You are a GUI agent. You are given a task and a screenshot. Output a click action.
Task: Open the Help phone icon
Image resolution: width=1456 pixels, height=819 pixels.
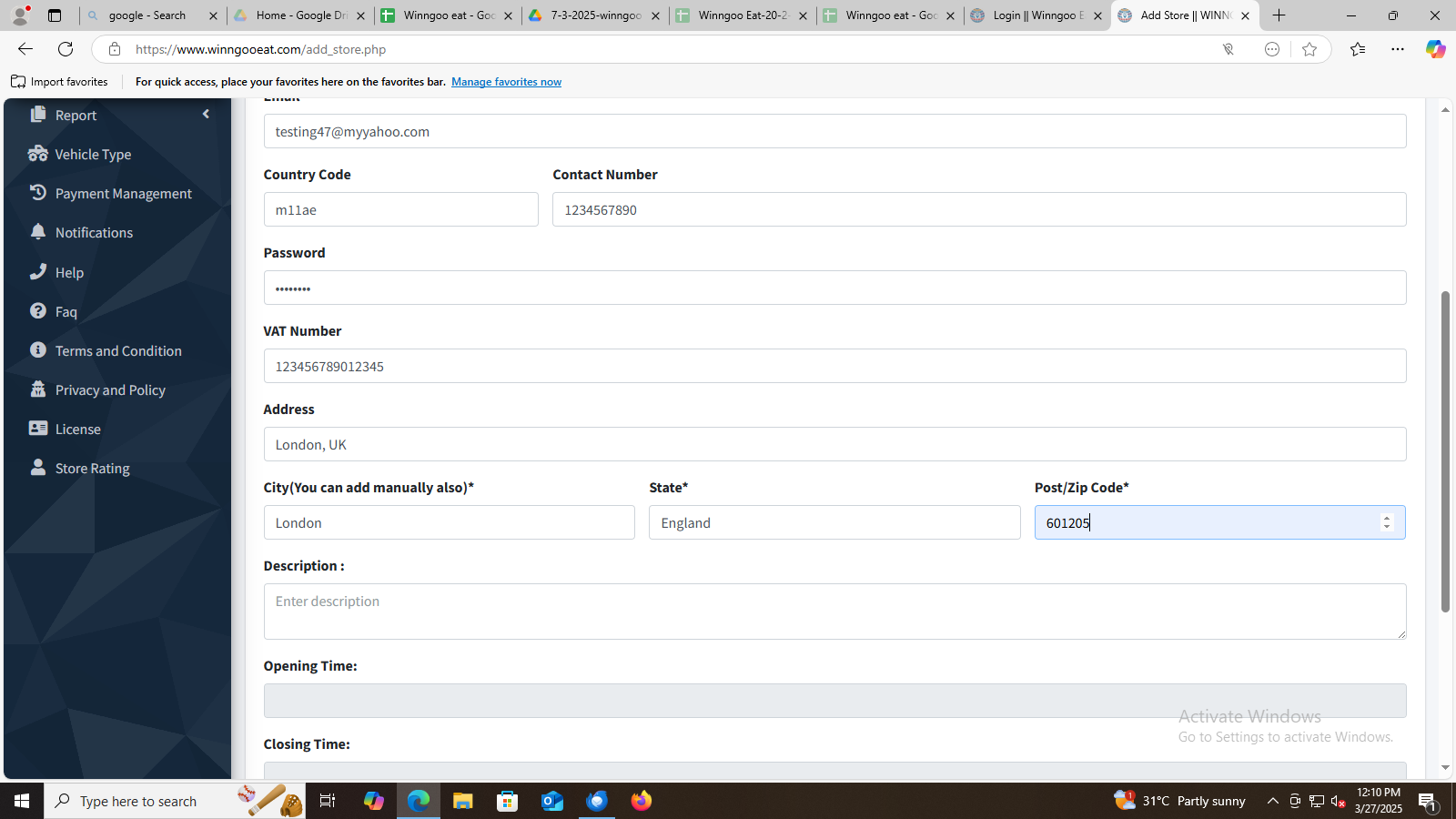pyautogui.click(x=37, y=271)
